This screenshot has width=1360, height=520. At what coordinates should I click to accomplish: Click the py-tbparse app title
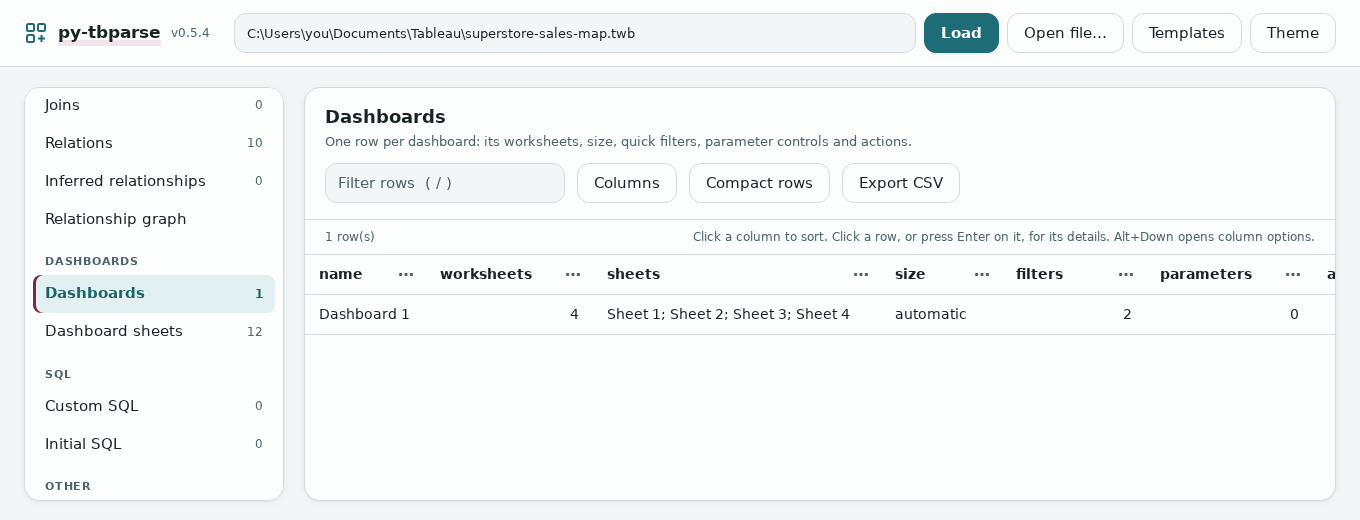point(109,33)
